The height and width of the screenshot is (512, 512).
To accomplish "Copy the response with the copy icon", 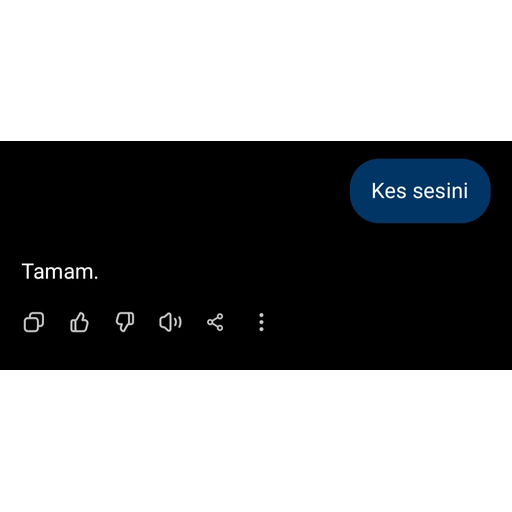I will [x=34, y=322].
